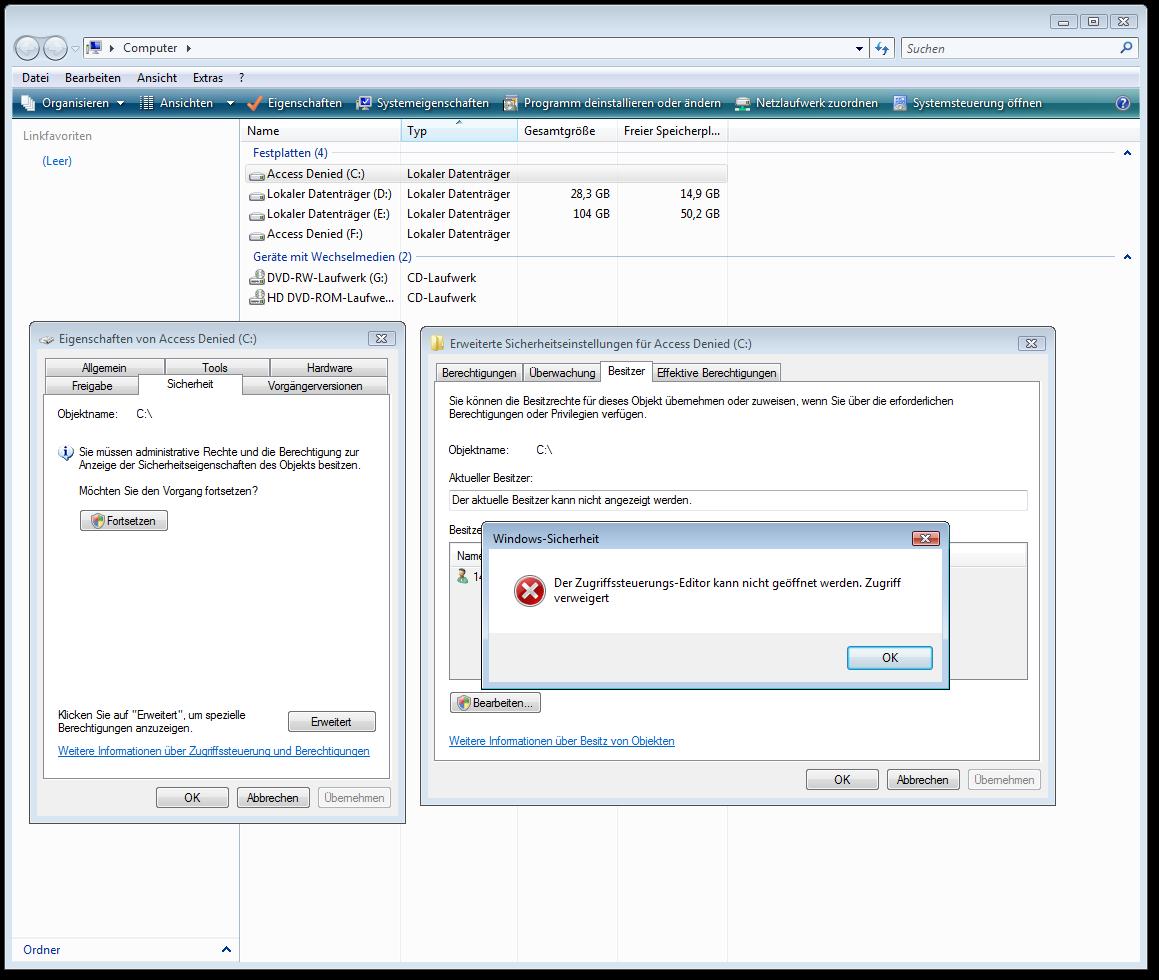Click the Back navigation arrow
The height and width of the screenshot is (980, 1159).
(x=27, y=48)
